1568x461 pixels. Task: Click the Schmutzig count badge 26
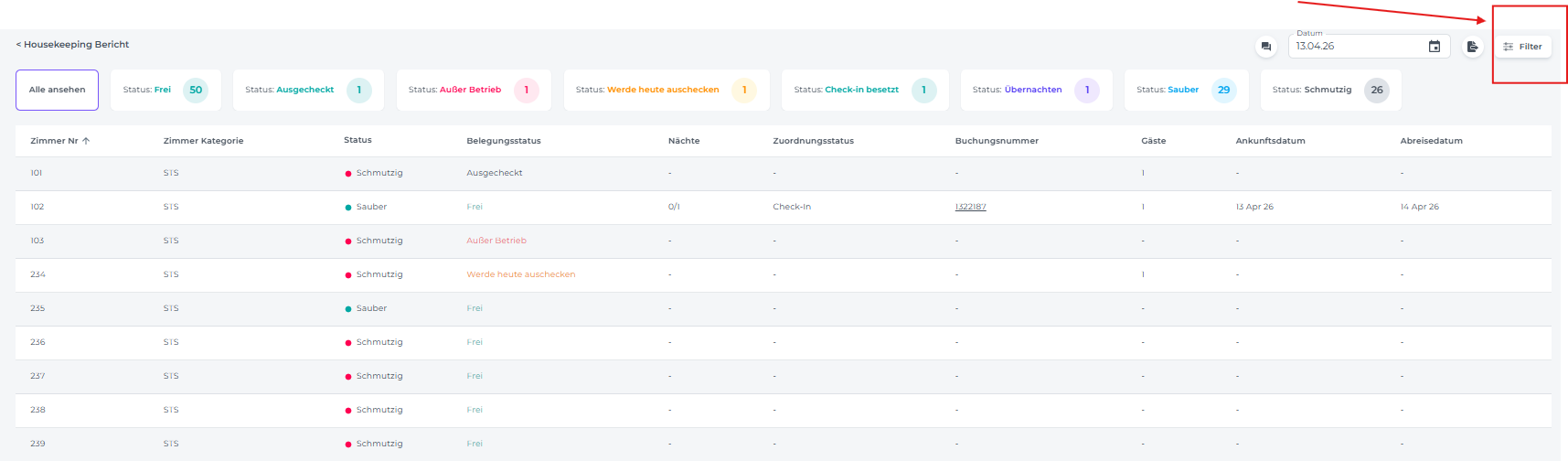point(1376,90)
